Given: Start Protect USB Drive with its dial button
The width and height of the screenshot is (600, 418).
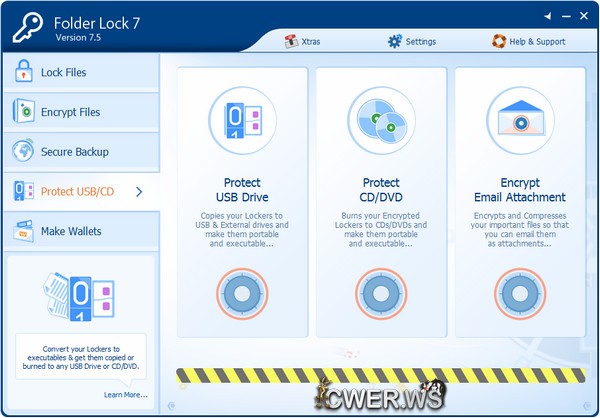Looking at the screenshot, I should tap(242, 294).
